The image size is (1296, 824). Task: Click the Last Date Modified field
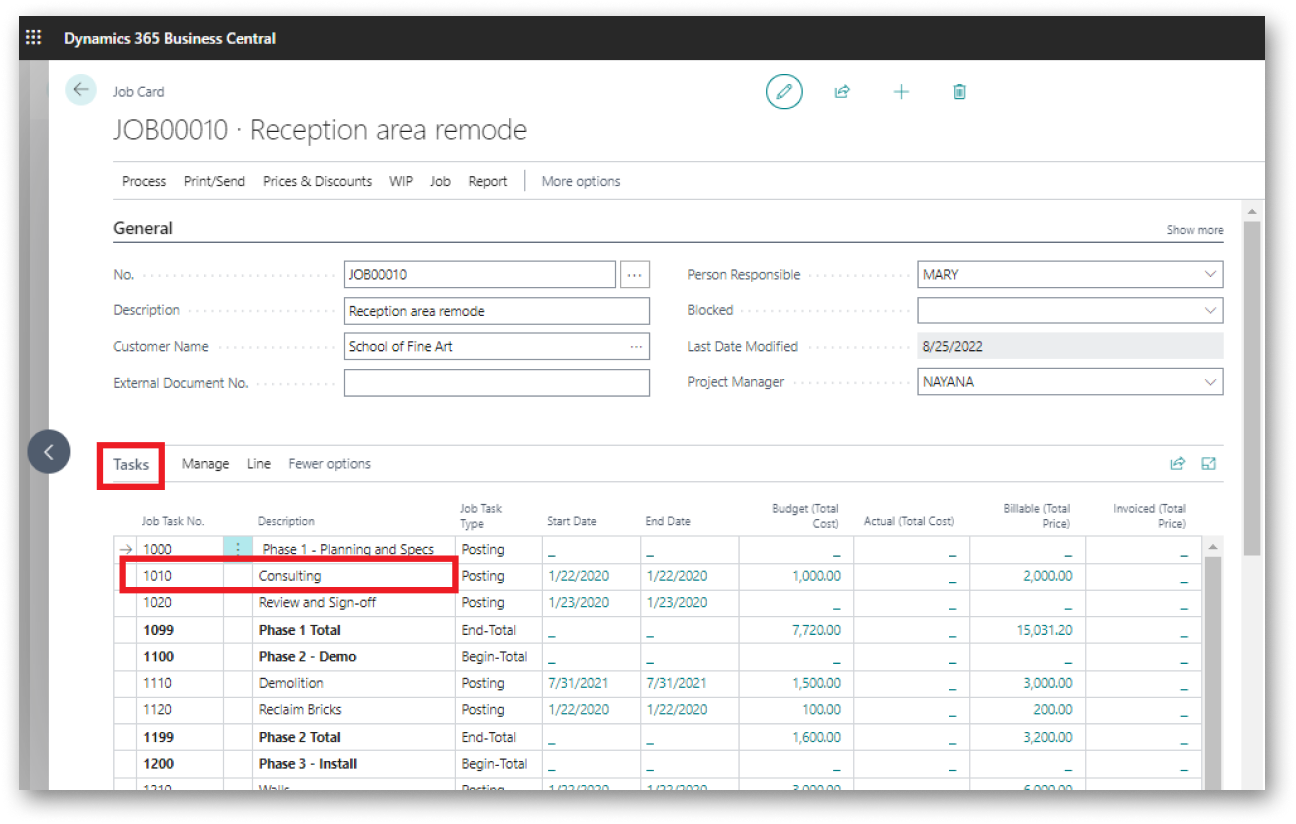point(1070,347)
